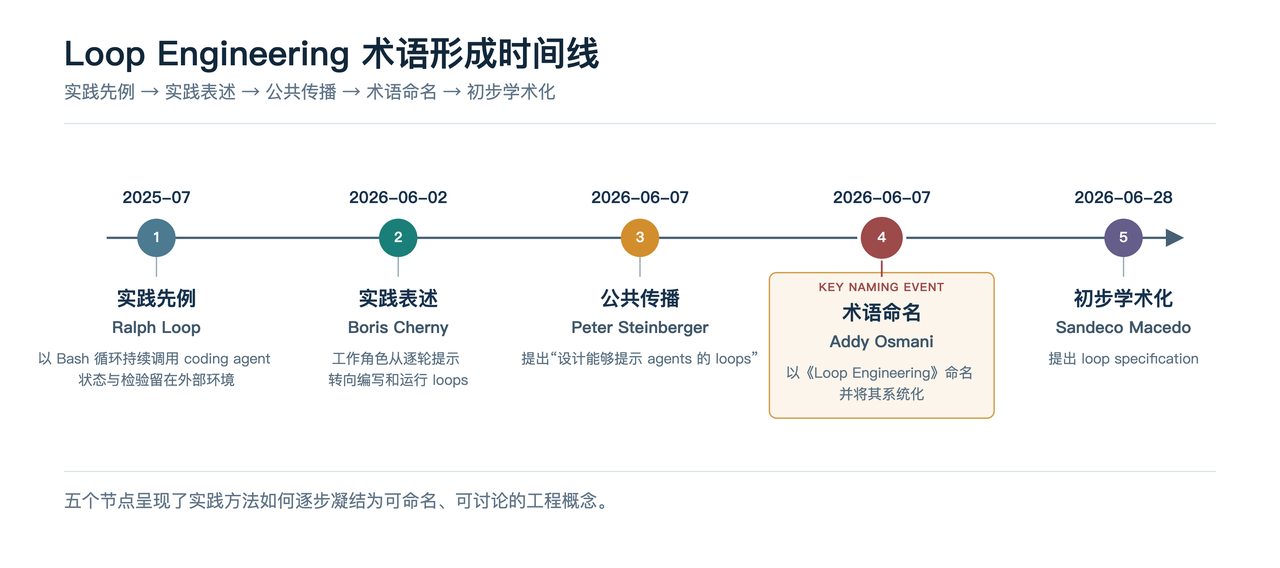Click the heading 初步学术化
This screenshot has width=1280, height=568.
coord(1123,298)
